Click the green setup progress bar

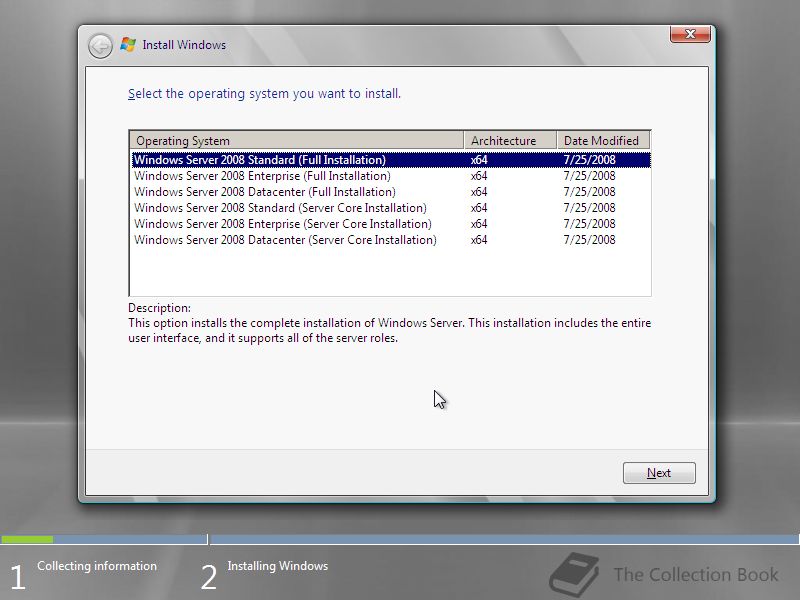27,539
